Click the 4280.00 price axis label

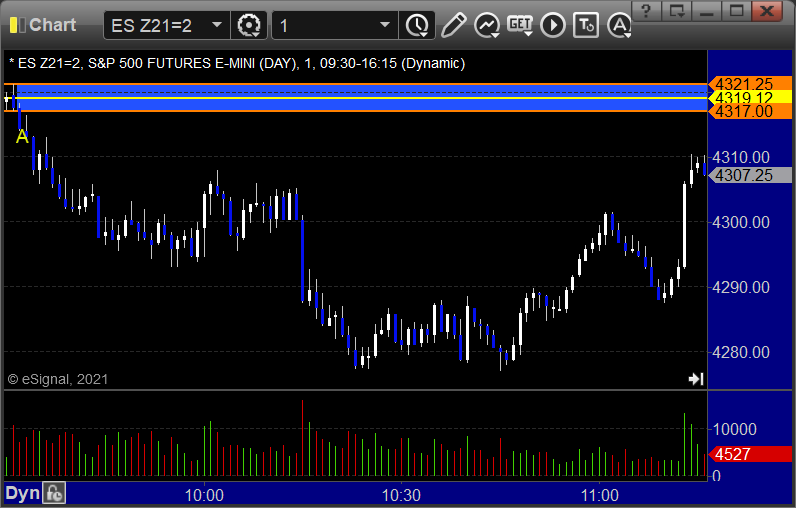[741, 352]
